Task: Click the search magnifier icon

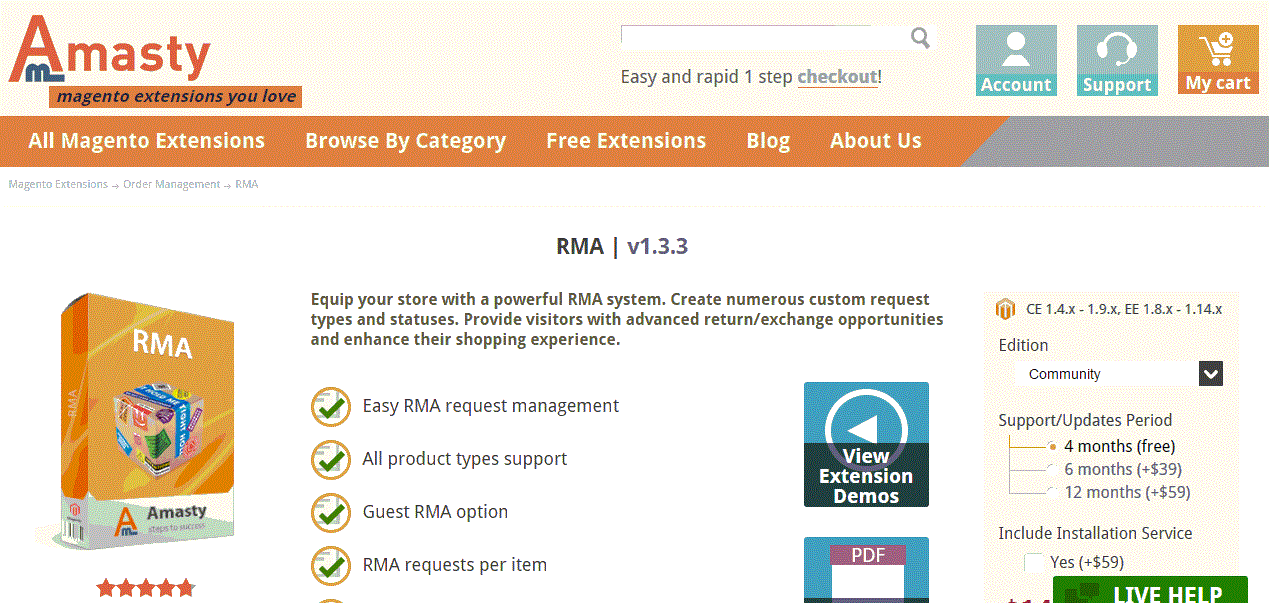Action: point(920,38)
